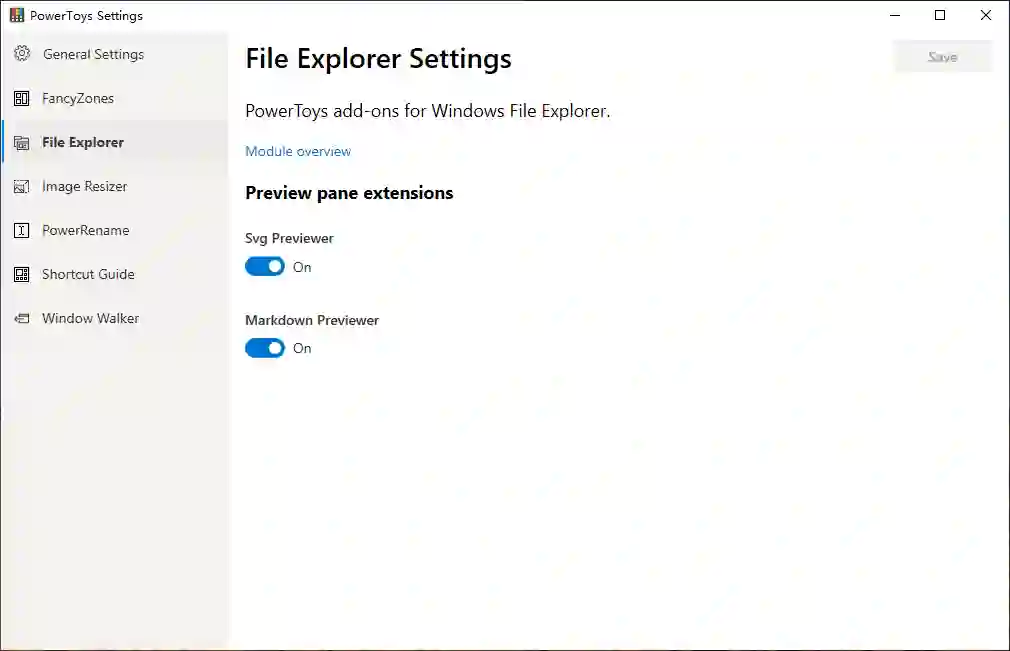Click the Shortcut Guide sidebar icon
Viewport: 1010px width, 651px height.
[x=22, y=275]
